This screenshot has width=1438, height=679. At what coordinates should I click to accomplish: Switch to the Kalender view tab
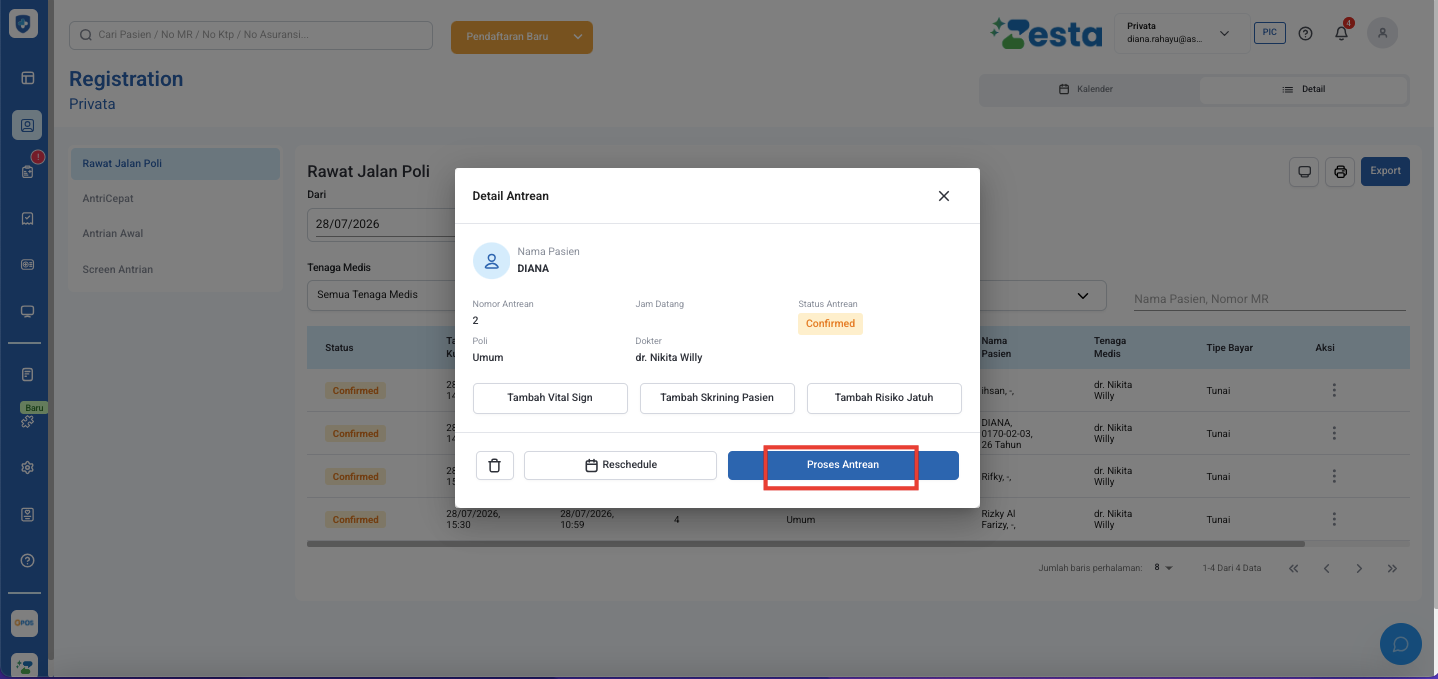(1086, 89)
